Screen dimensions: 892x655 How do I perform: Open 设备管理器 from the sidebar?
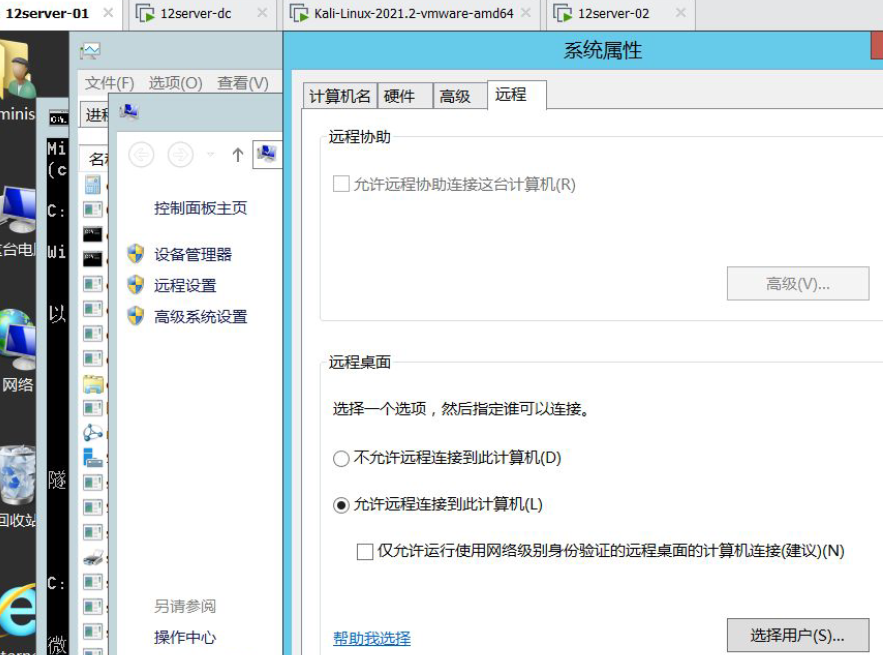pyautogui.click(x=192, y=254)
